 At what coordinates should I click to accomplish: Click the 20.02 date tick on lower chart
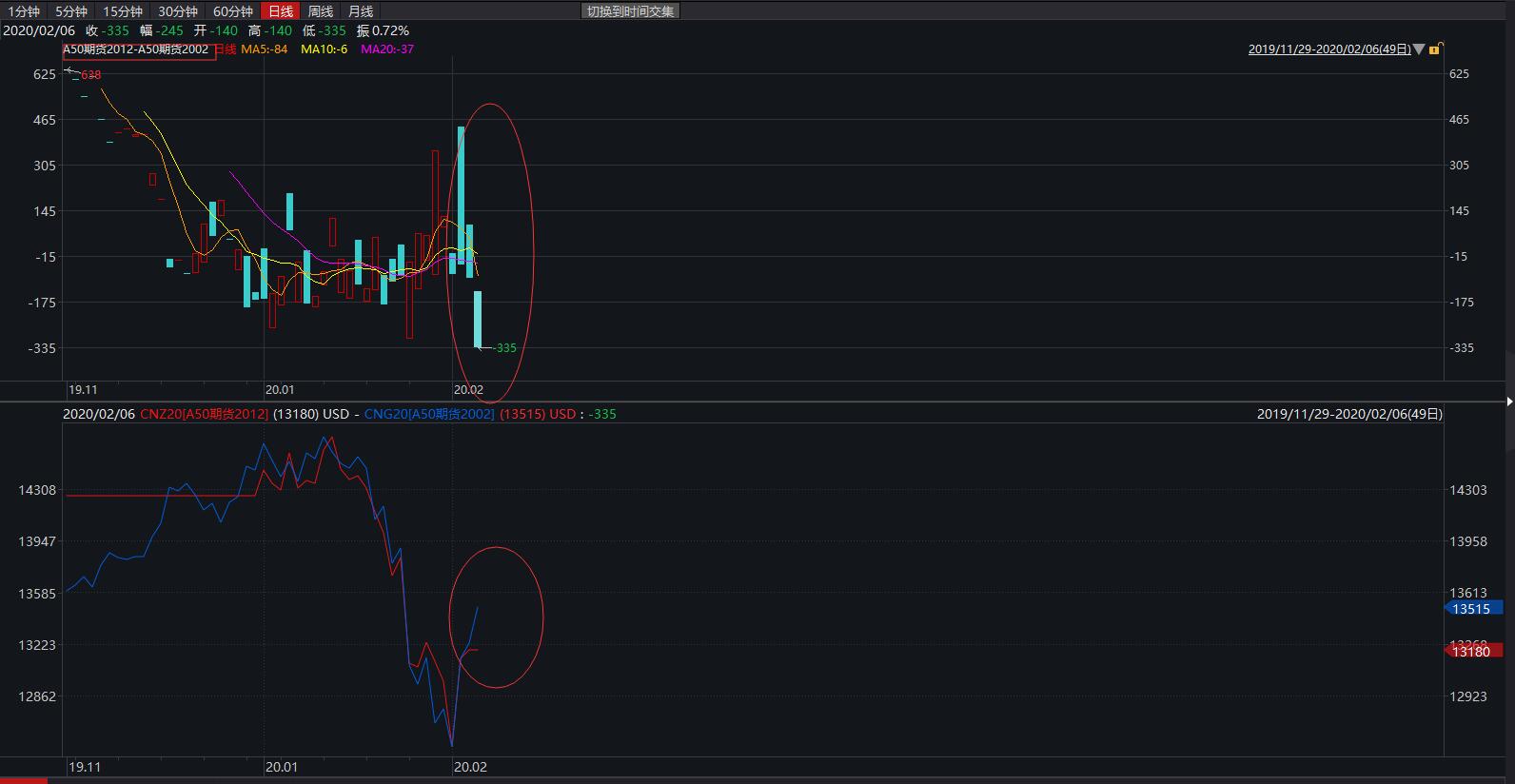pos(470,767)
